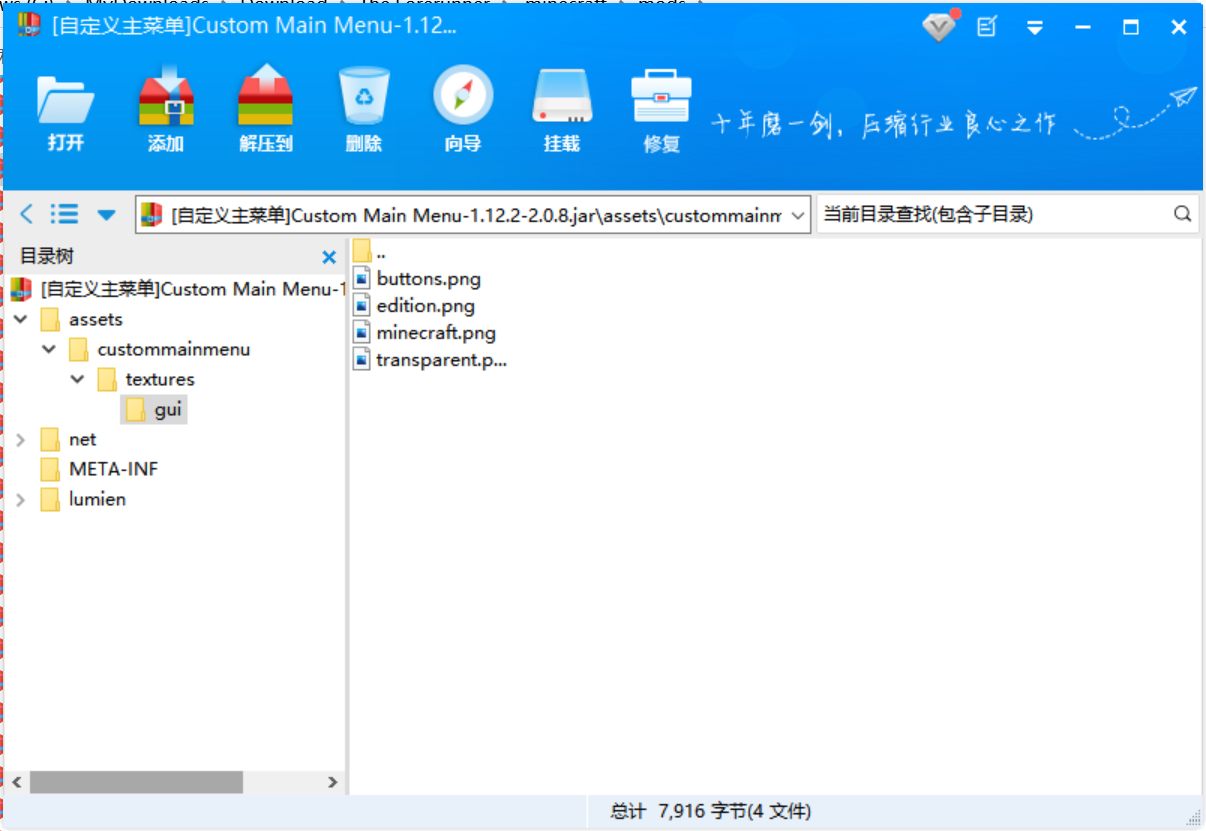Add files using the 添加 icon
Screen dimensions: 1206x831
[x=165, y=110]
